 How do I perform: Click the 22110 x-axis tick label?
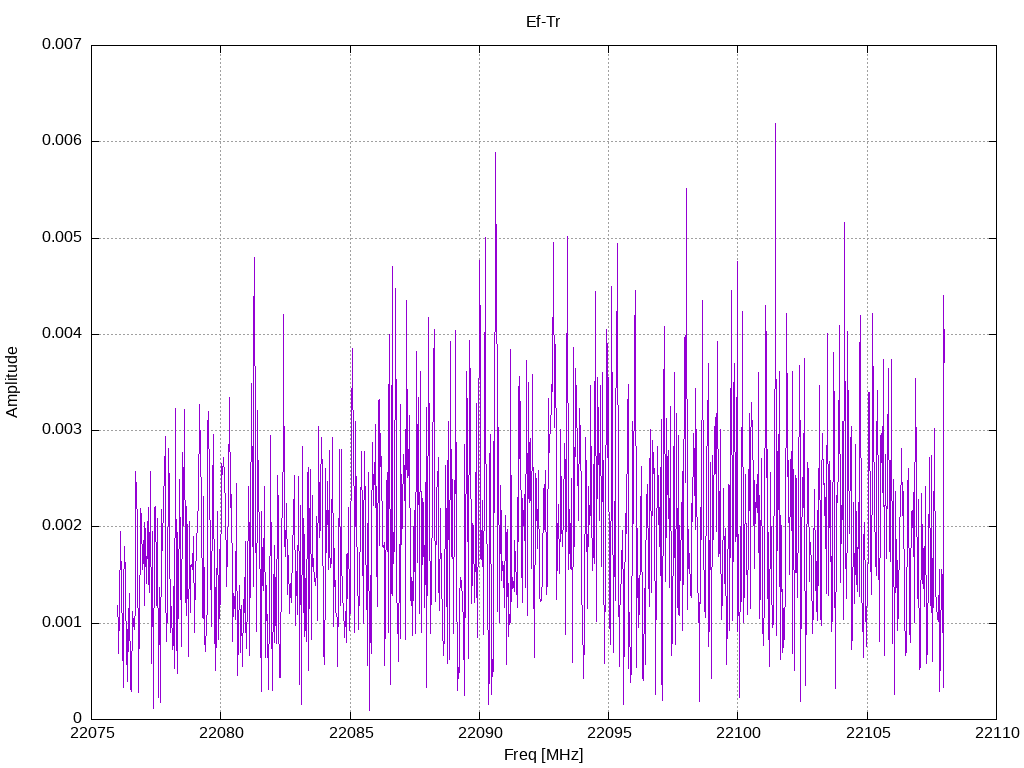coord(997,733)
